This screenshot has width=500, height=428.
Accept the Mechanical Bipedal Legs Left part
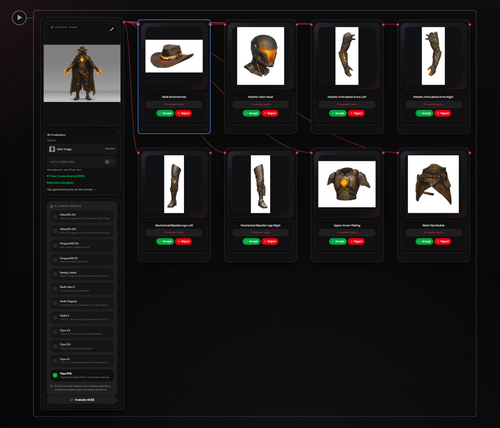point(165,241)
